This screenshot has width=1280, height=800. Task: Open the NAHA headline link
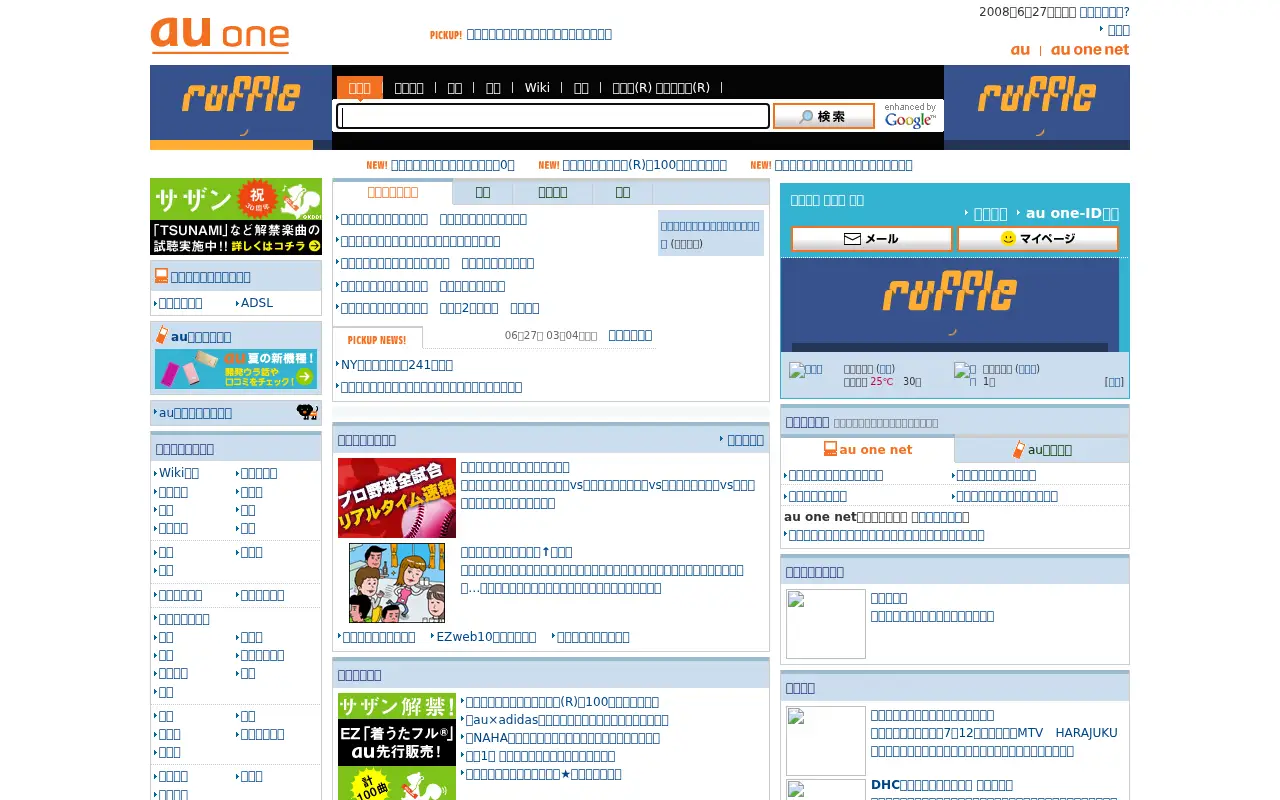(x=562, y=738)
